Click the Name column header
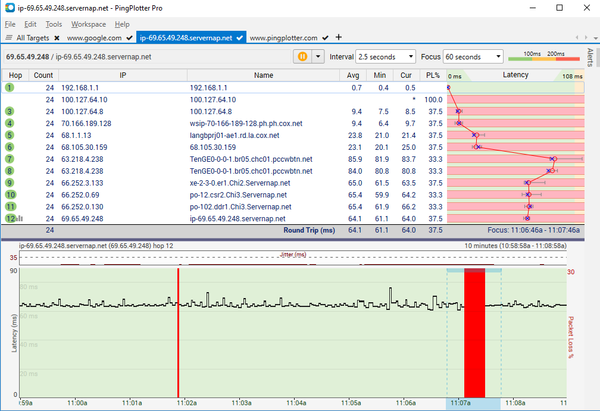Image resolution: width=600 pixels, height=411 pixels. click(263, 75)
